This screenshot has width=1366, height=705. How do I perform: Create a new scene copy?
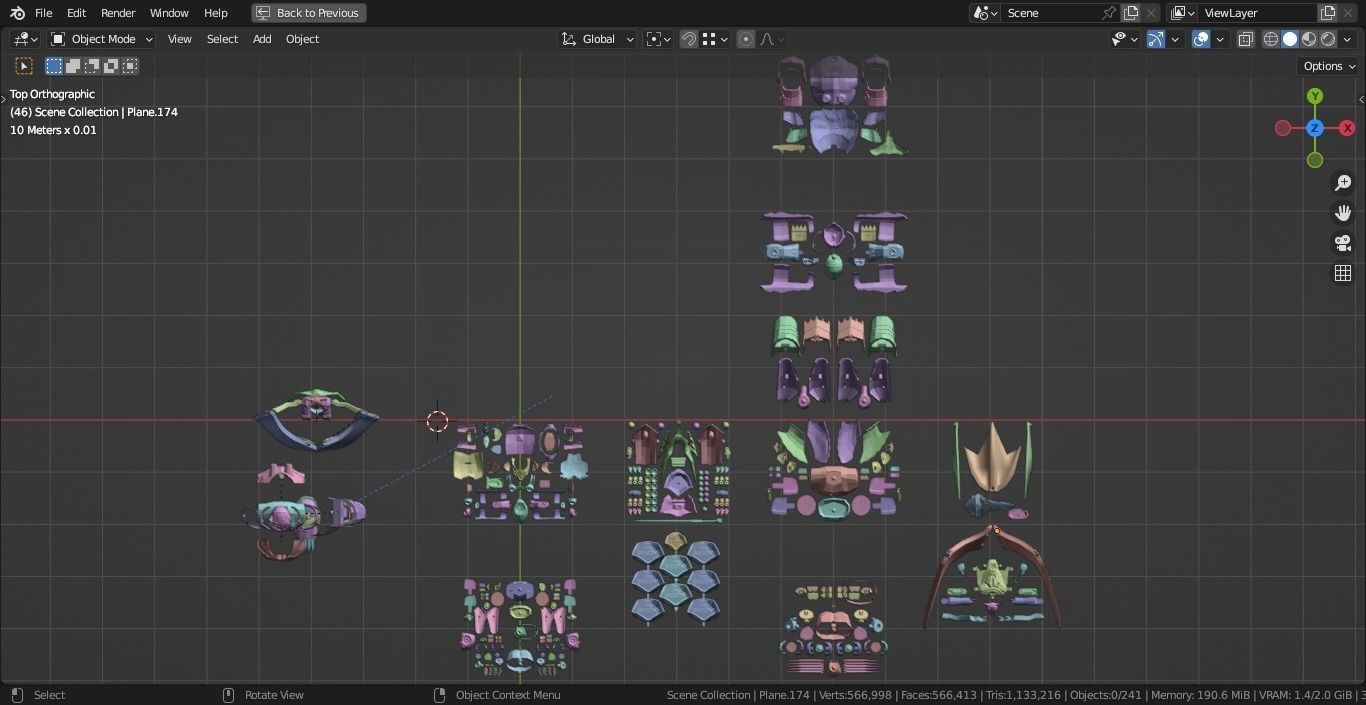[1131, 13]
